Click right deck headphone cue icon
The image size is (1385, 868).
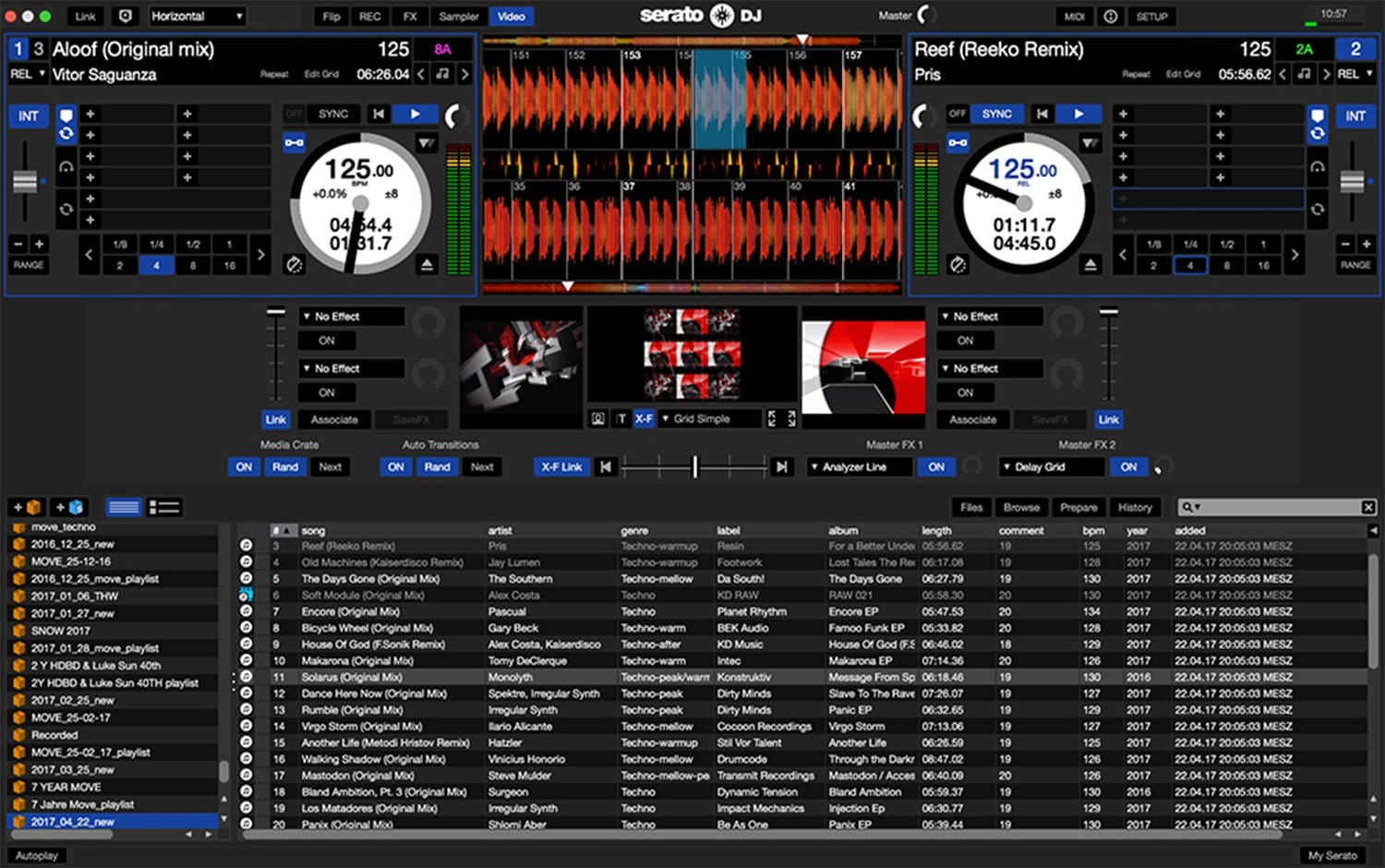(x=1318, y=168)
